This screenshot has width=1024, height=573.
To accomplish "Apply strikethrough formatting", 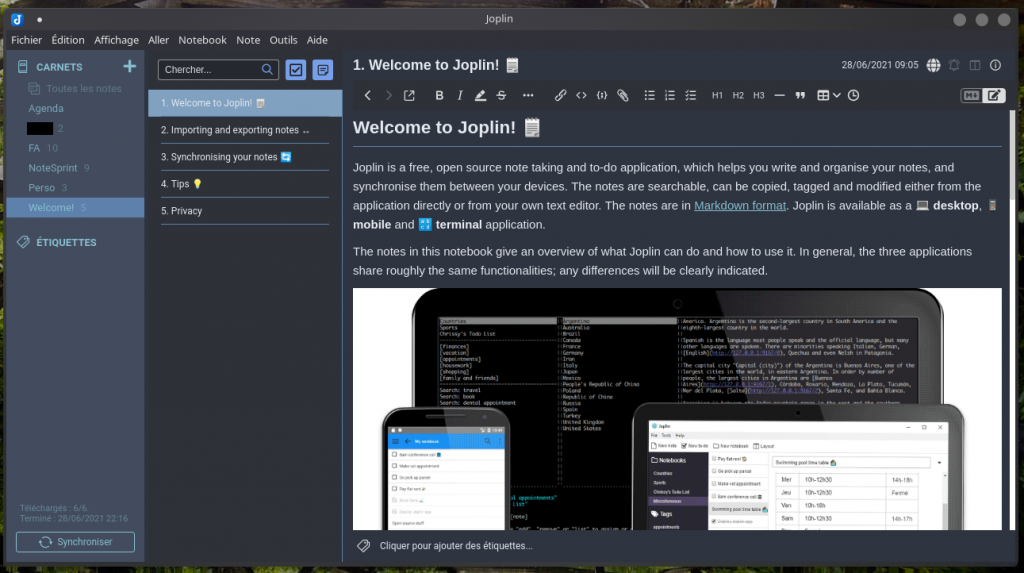I will click(x=502, y=95).
